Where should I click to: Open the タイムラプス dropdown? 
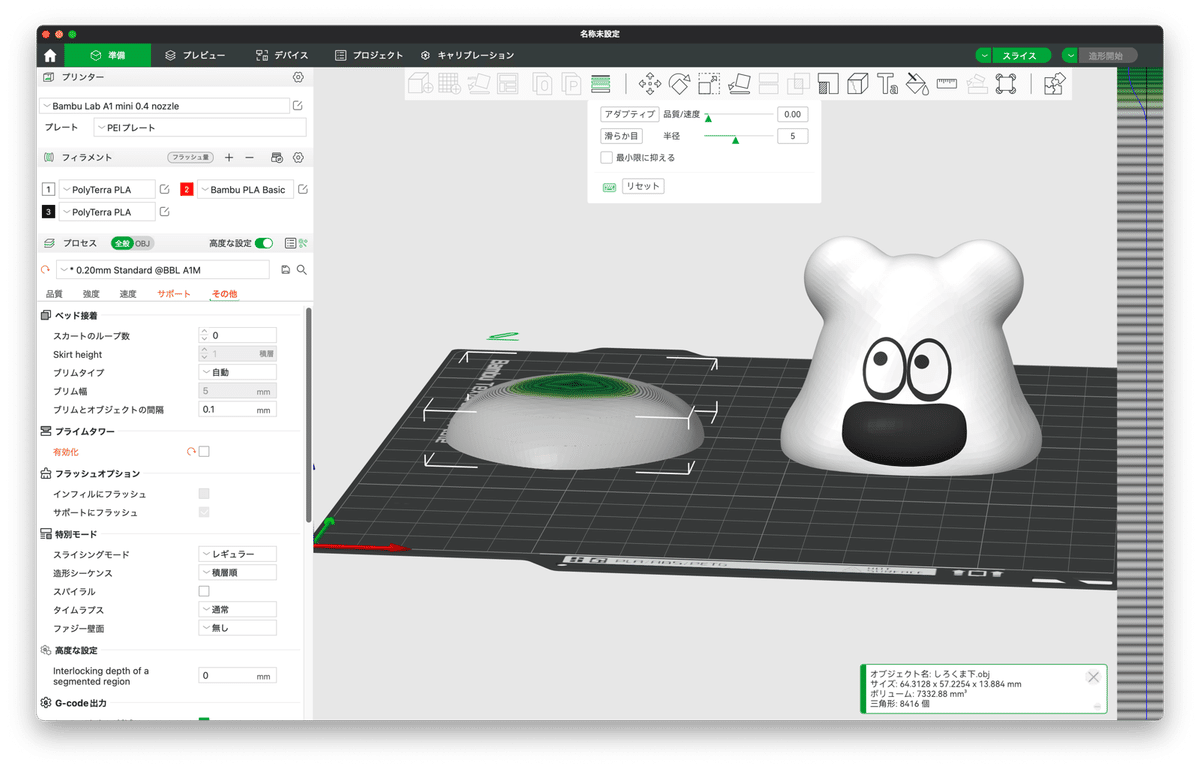[x=238, y=610]
